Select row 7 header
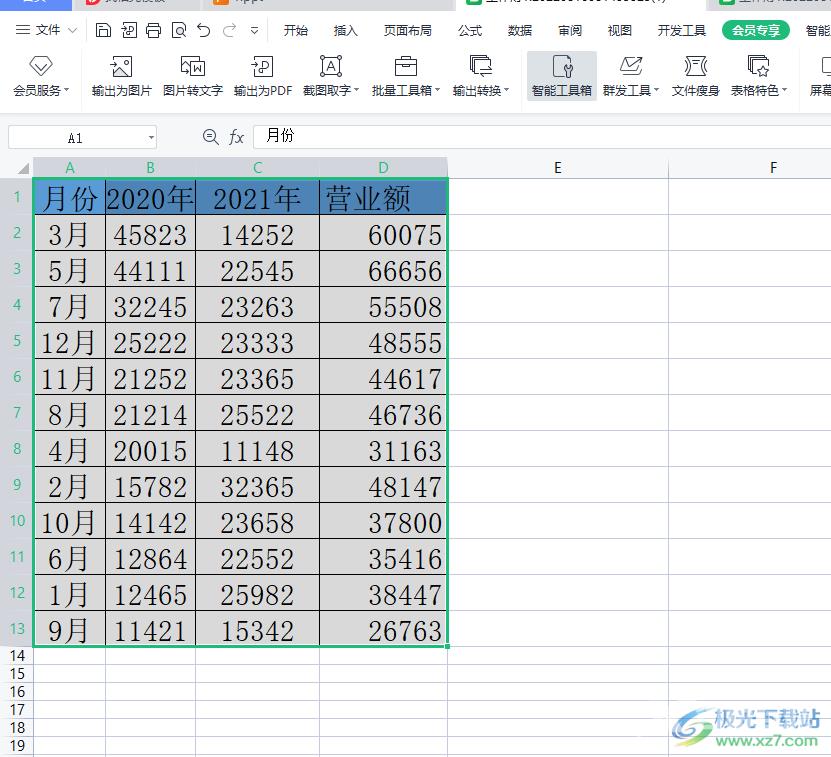831x757 pixels. (x=17, y=412)
